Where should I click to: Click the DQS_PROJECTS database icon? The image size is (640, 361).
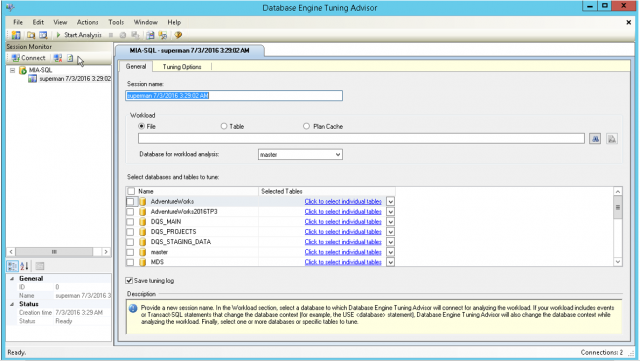(142, 232)
